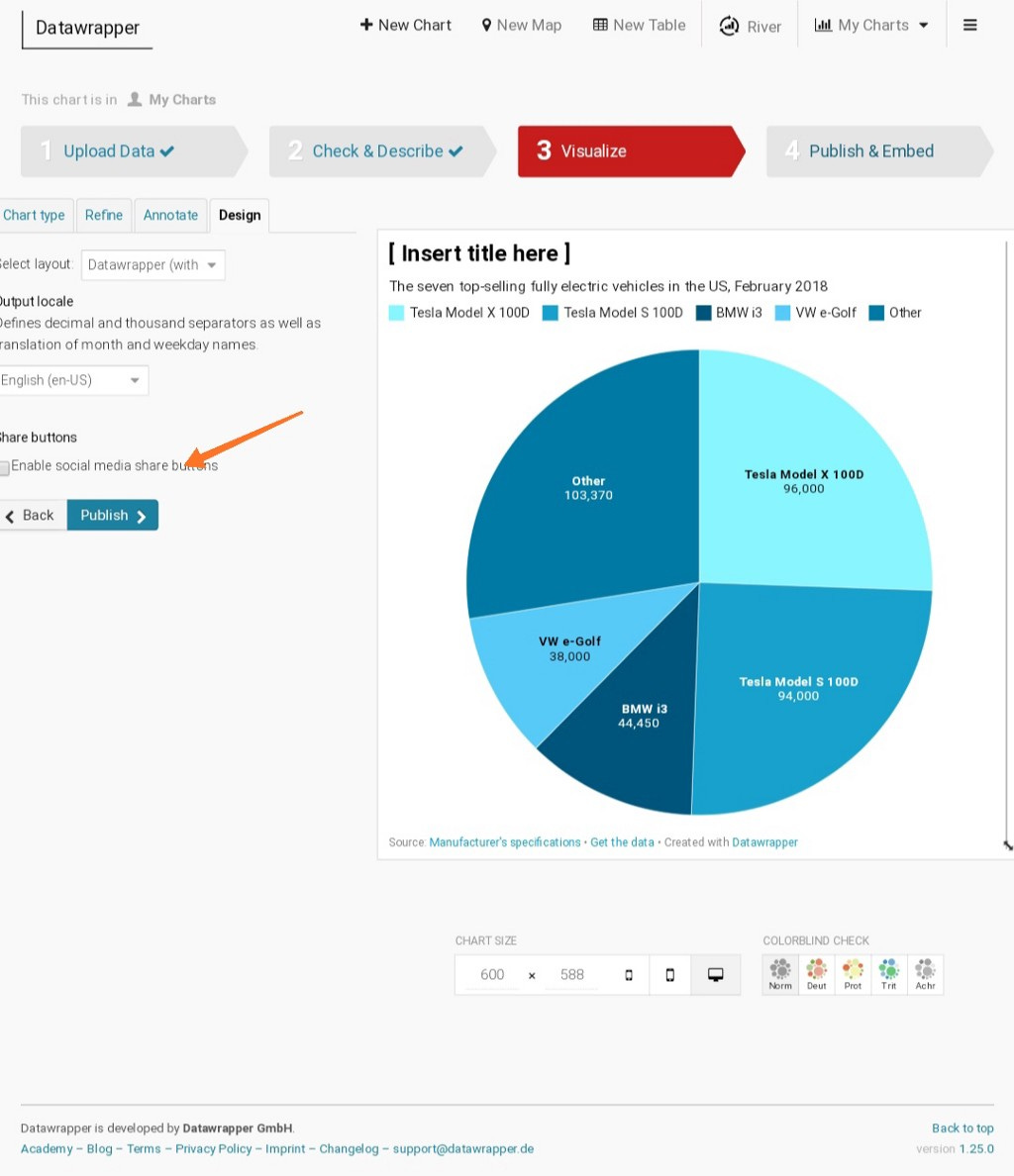Click the Norm colorblind swatch

click(779, 974)
